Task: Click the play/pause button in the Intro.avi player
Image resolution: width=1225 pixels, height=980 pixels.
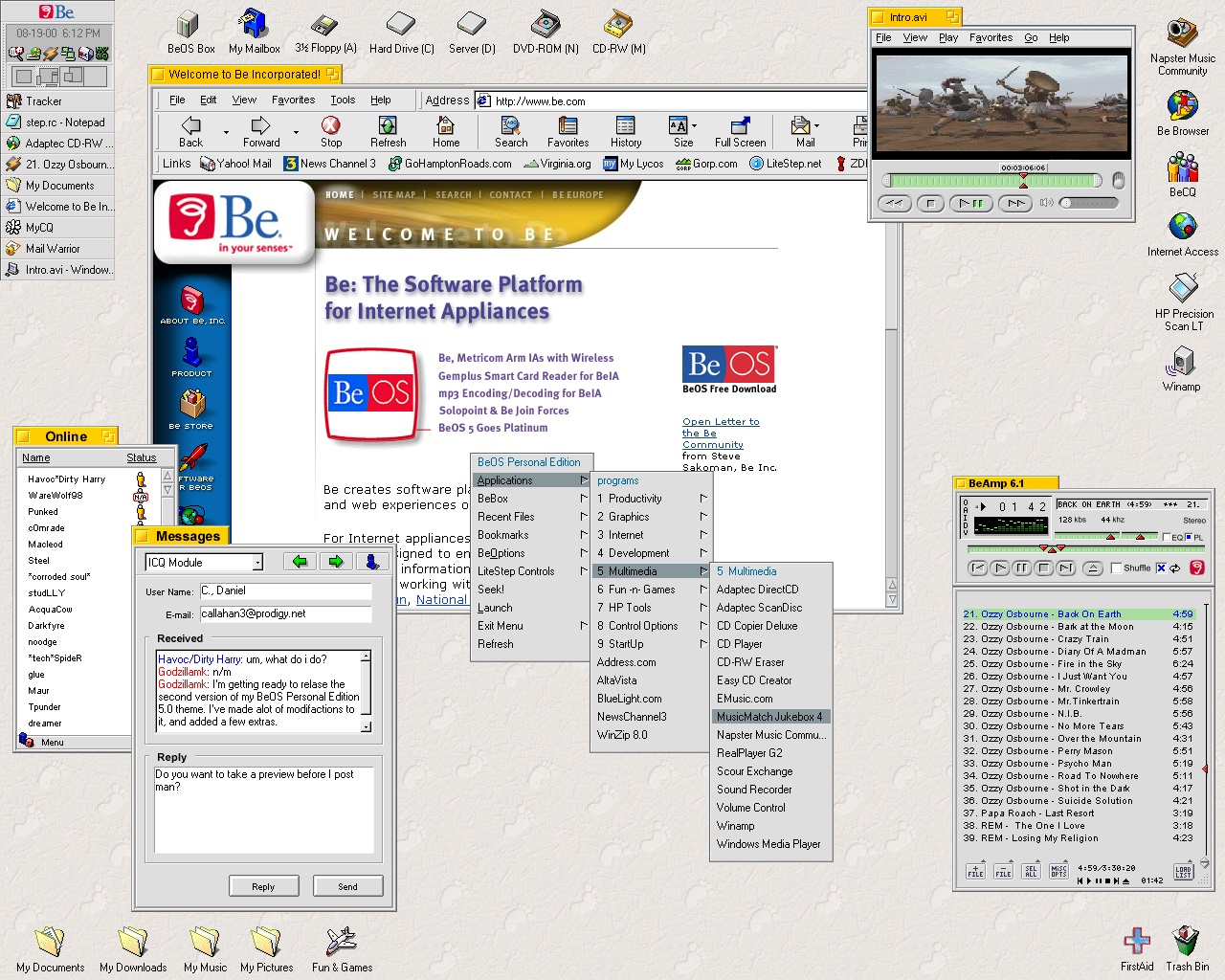Action: tap(971, 203)
